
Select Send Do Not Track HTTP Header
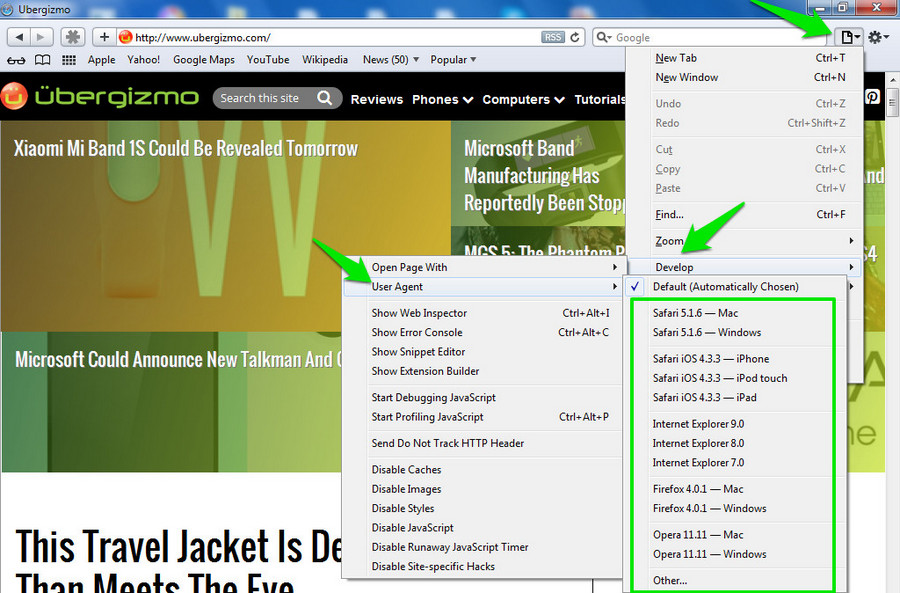click(483, 443)
